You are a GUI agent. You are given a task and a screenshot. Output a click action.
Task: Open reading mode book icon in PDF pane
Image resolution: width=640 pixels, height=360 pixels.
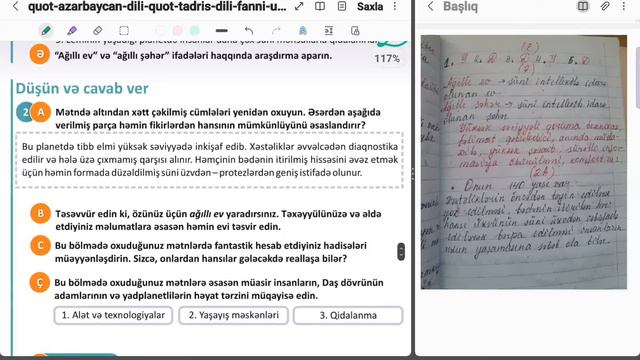[x=320, y=6]
